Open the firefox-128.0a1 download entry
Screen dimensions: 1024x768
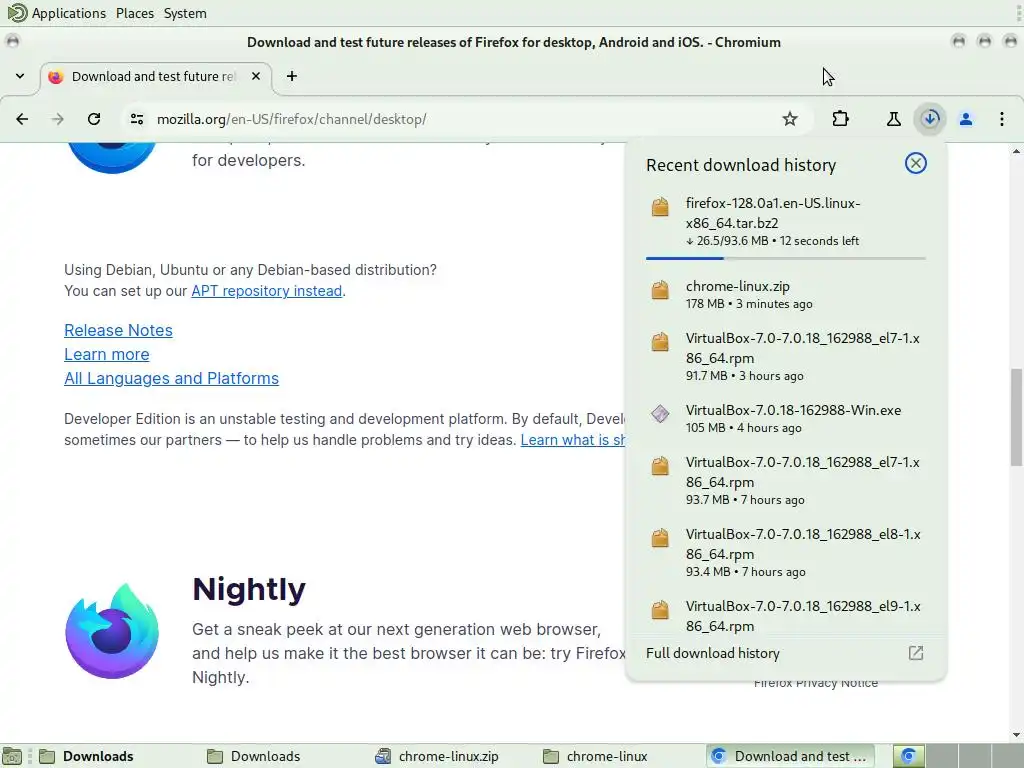coord(786,222)
